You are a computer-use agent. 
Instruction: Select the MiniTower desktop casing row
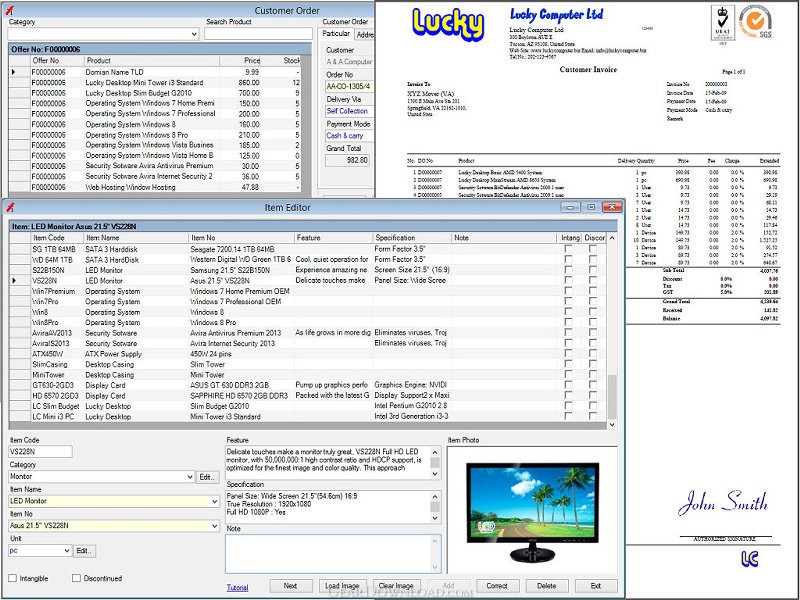coord(308,374)
